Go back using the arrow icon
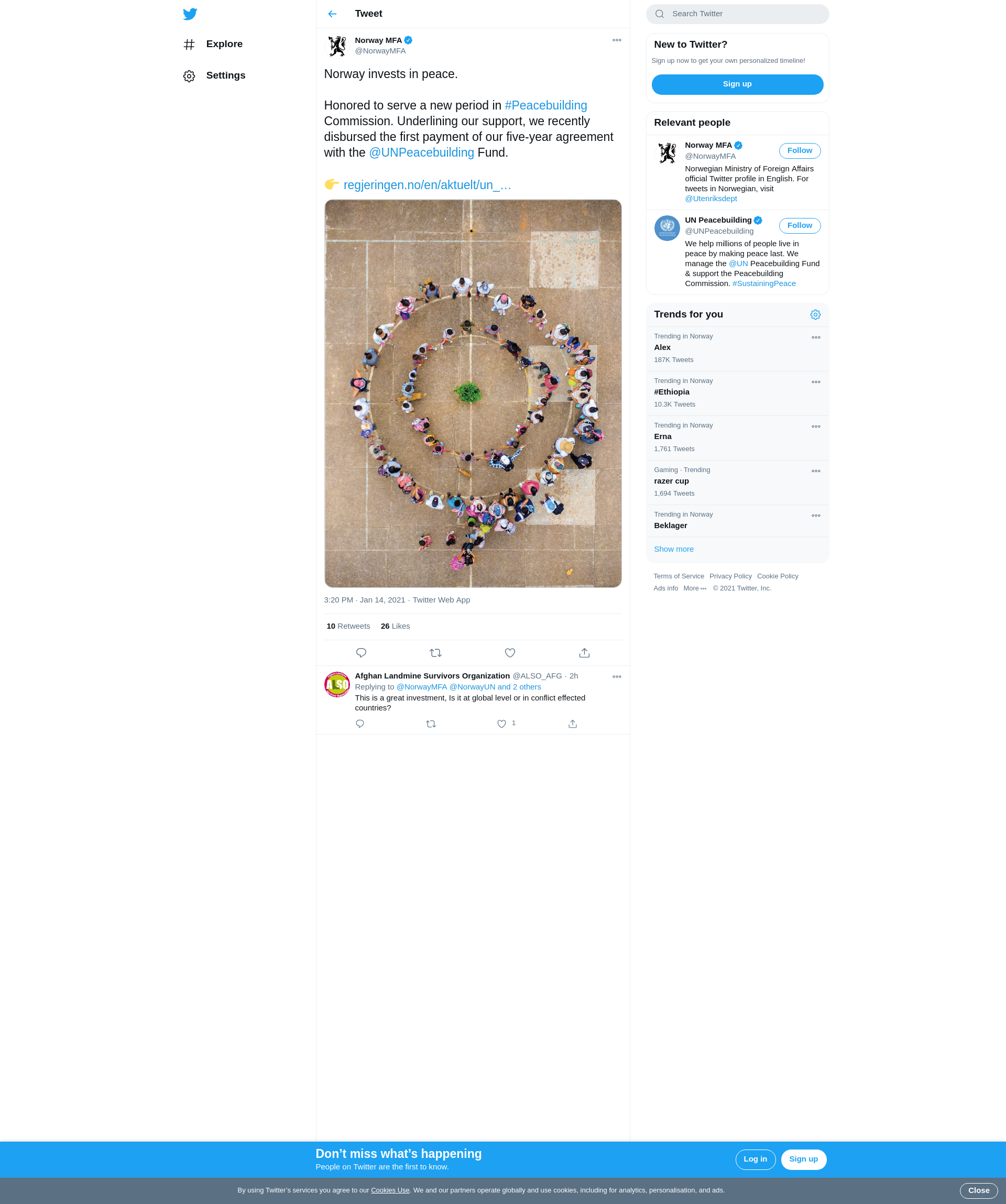This screenshot has height=1204, width=1006. coord(333,14)
